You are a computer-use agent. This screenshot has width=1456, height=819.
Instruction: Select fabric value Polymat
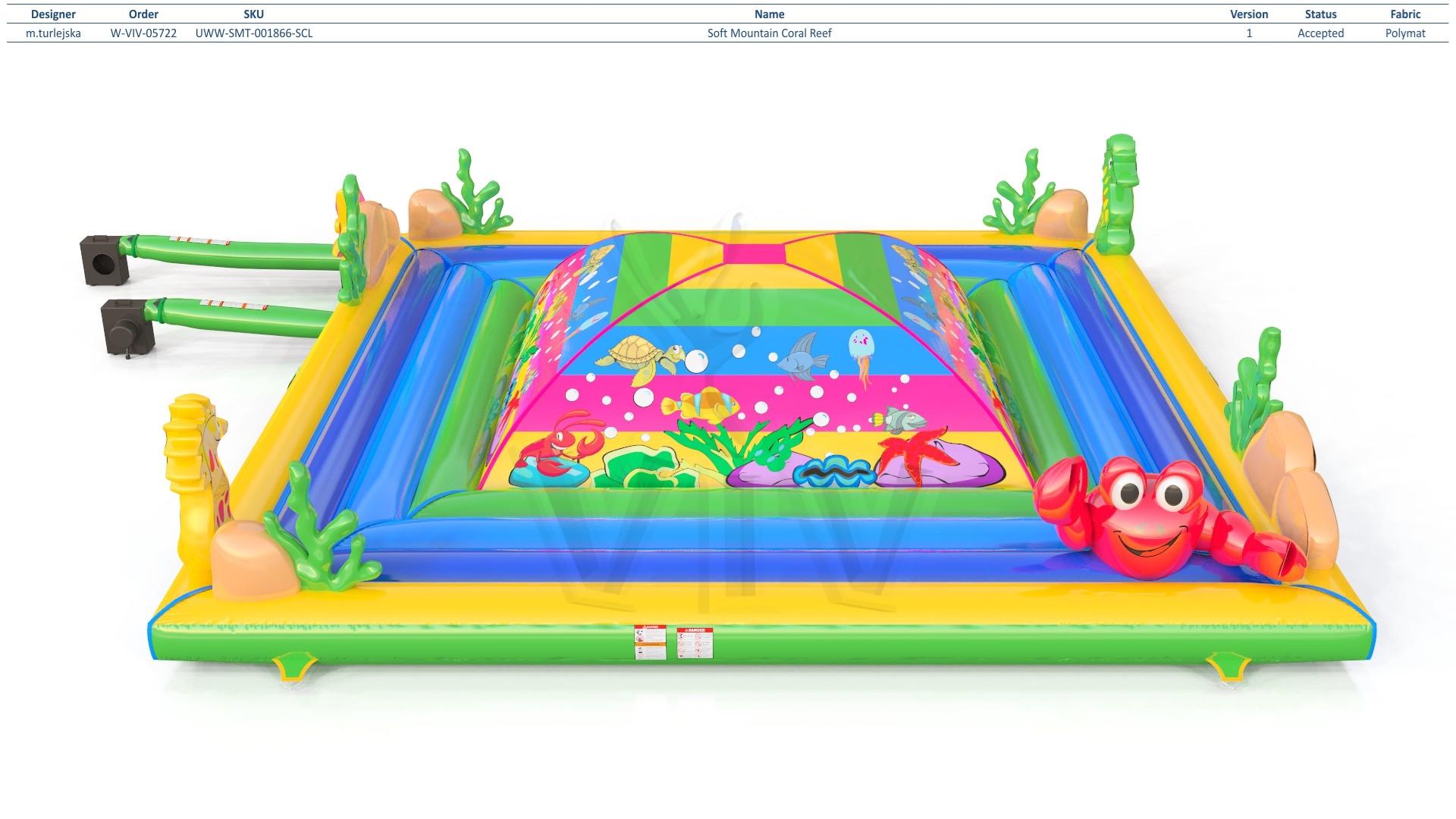(1405, 33)
